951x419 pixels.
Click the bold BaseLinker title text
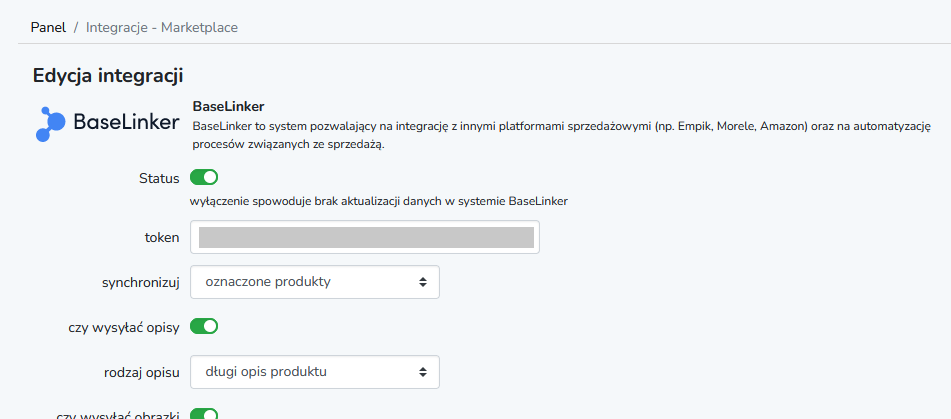(228, 107)
